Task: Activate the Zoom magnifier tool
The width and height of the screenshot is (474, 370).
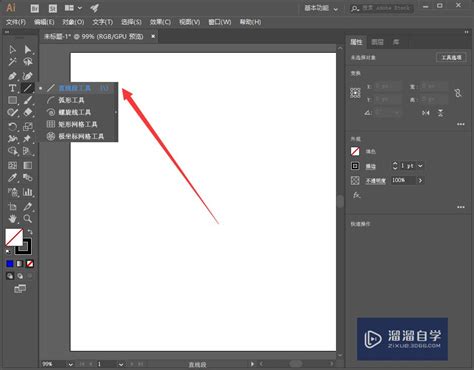Action: [28, 219]
